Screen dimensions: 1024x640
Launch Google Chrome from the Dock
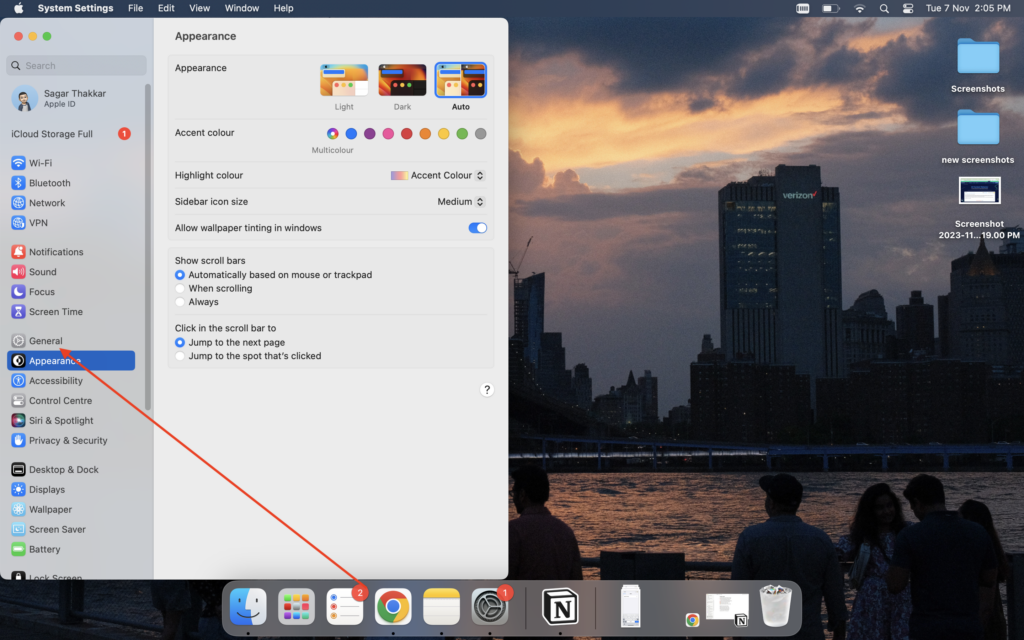(393, 606)
